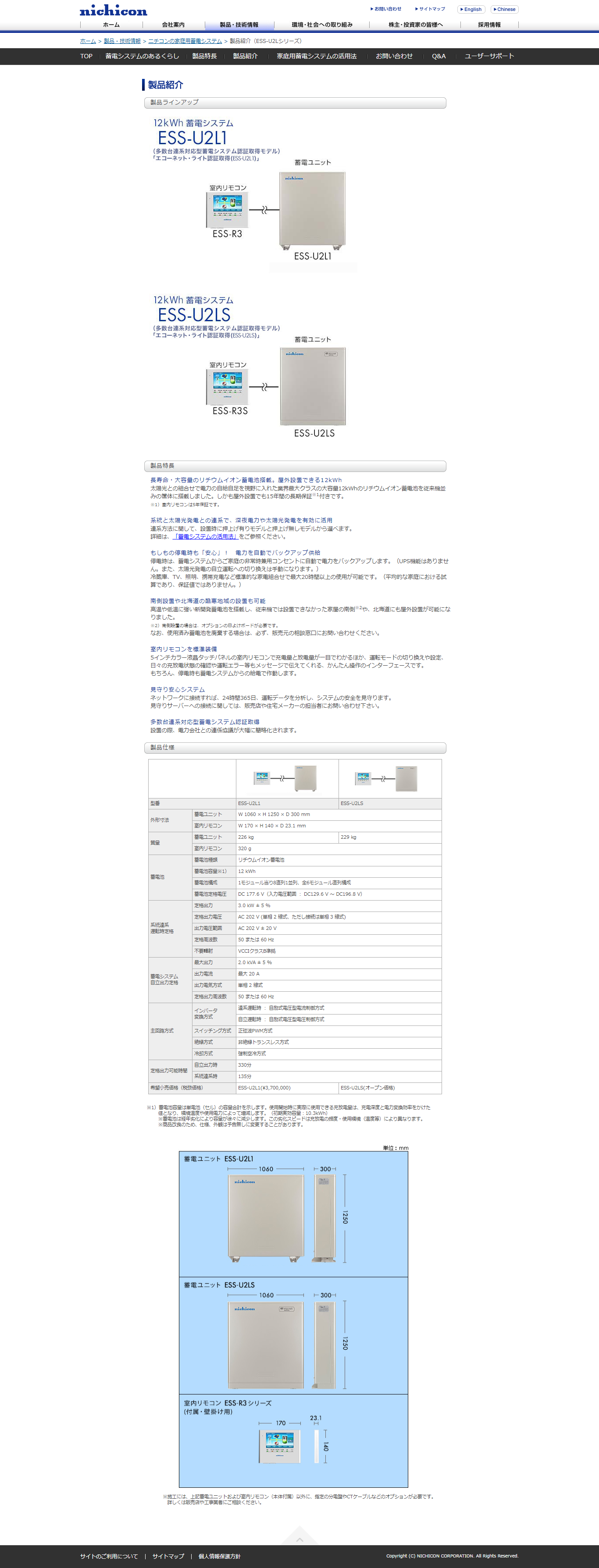599x1568 pixels.
Task: Click the 正弦波PWM方式 table cell
Action: (x=339, y=1031)
